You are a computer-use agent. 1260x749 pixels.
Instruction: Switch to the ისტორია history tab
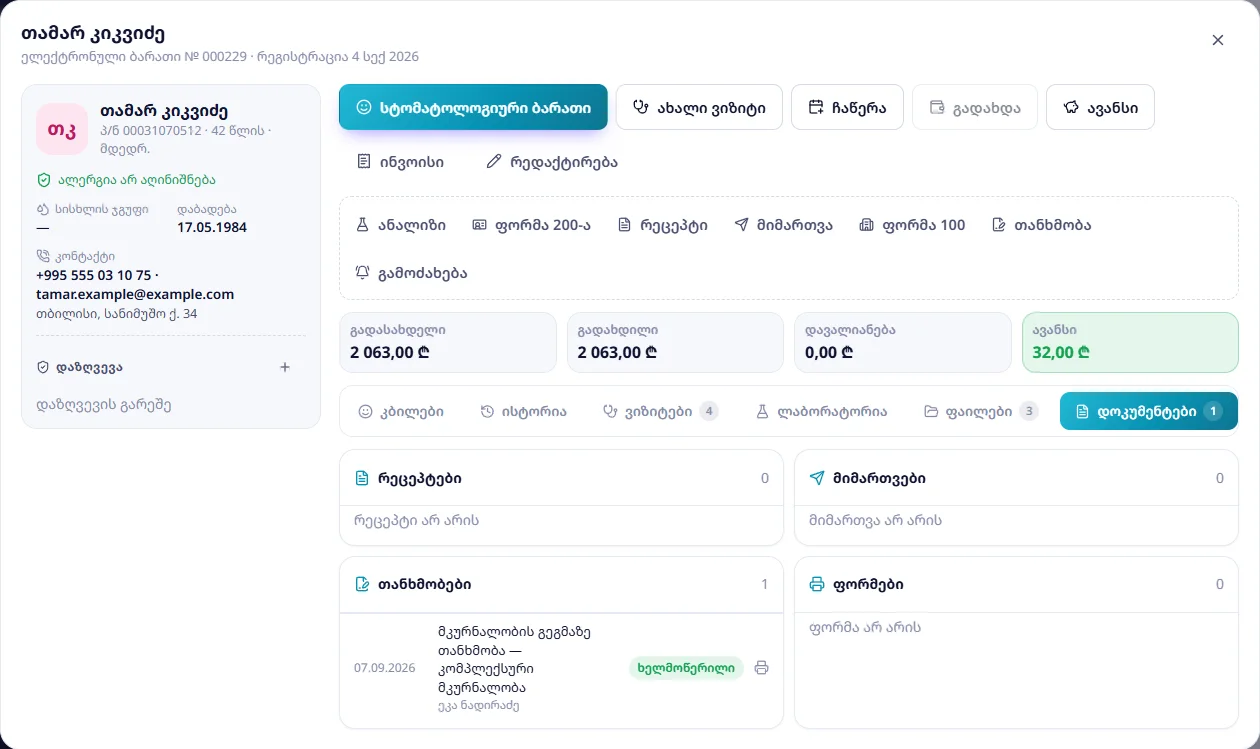point(523,411)
